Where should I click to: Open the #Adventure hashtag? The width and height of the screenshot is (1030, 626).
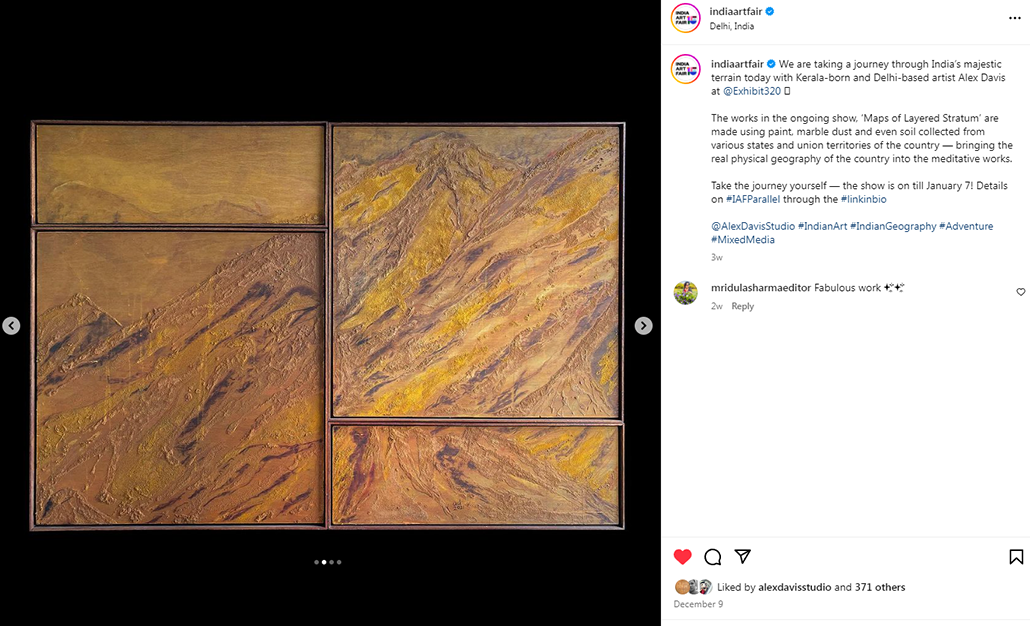966,226
